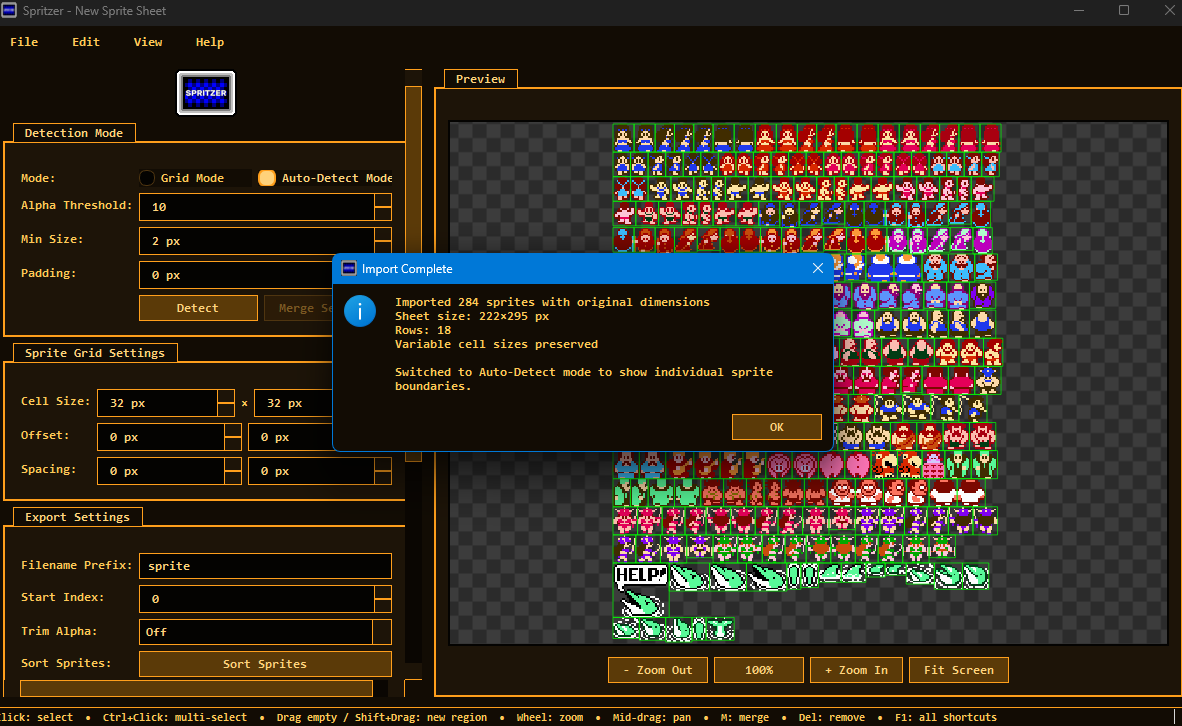Click "Variable cell sizes preserved" text

pyautogui.click(x=496, y=345)
